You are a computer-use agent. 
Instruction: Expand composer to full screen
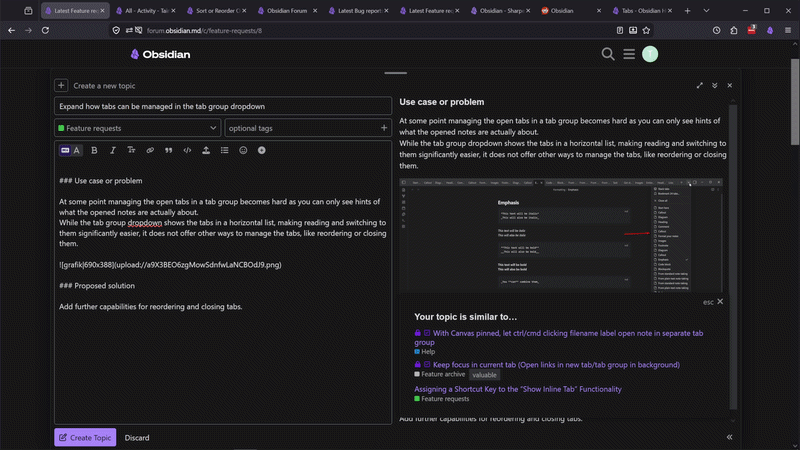(699, 85)
